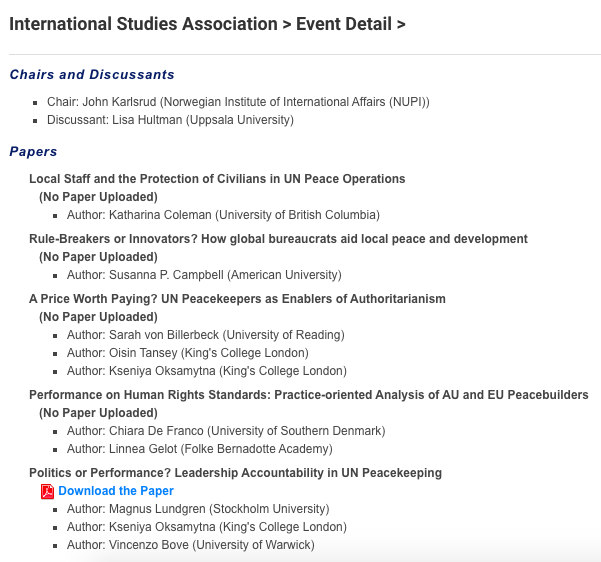This screenshot has height=562, width=601.
Task: Click the red PDF icon
Action: (47, 491)
